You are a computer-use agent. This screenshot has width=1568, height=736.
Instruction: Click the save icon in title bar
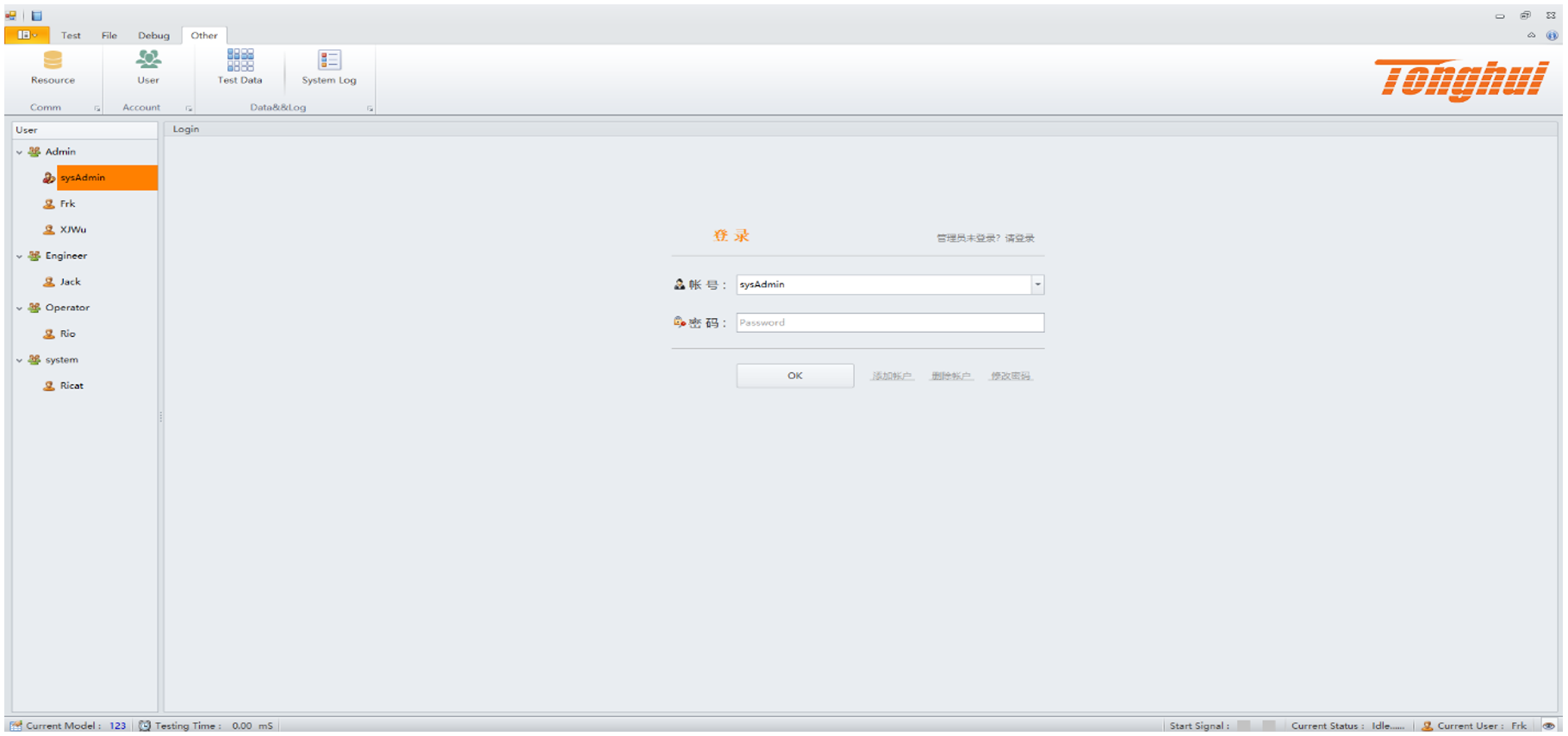pos(37,16)
